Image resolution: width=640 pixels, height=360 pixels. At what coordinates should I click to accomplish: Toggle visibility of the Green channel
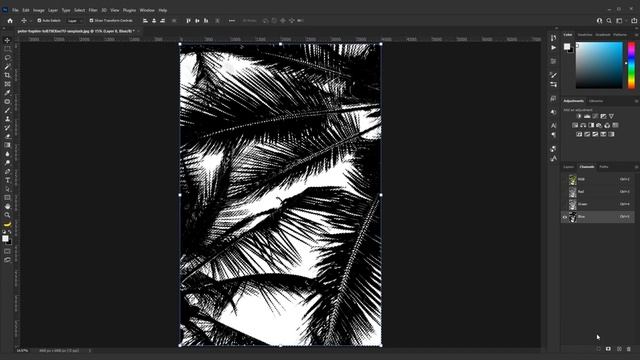pos(565,204)
